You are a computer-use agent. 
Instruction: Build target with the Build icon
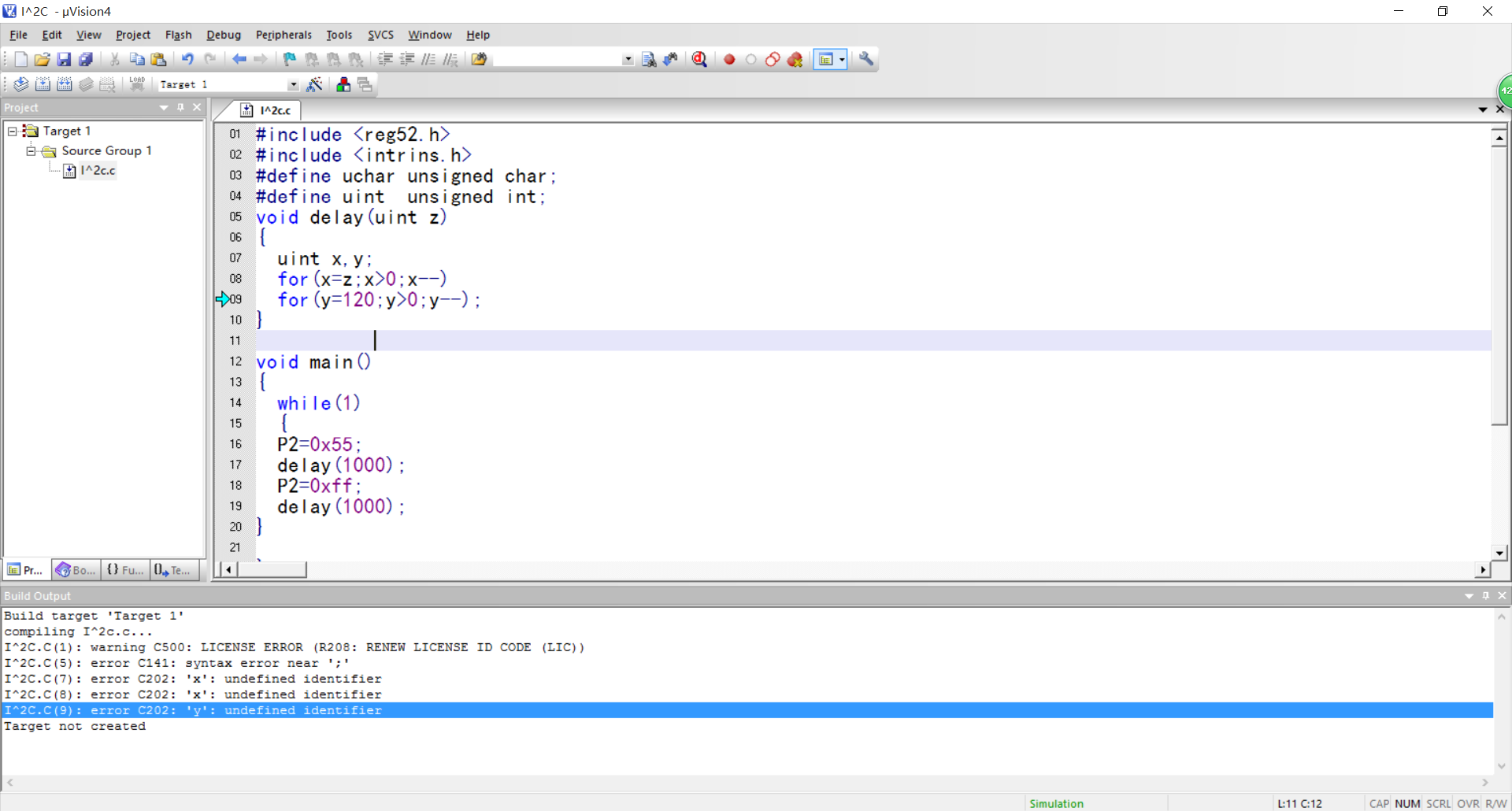(43, 84)
